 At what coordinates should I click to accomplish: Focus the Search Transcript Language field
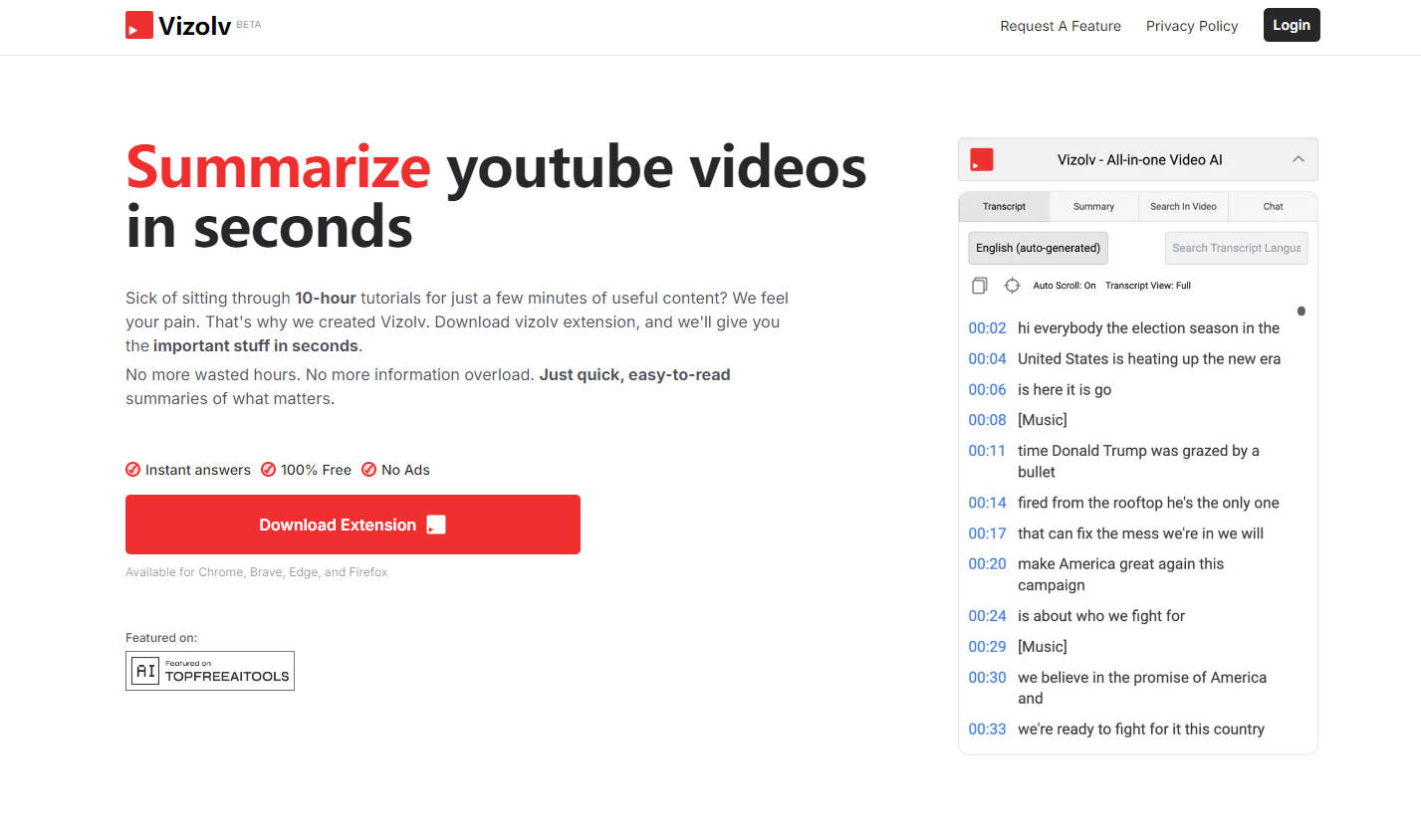click(1236, 248)
